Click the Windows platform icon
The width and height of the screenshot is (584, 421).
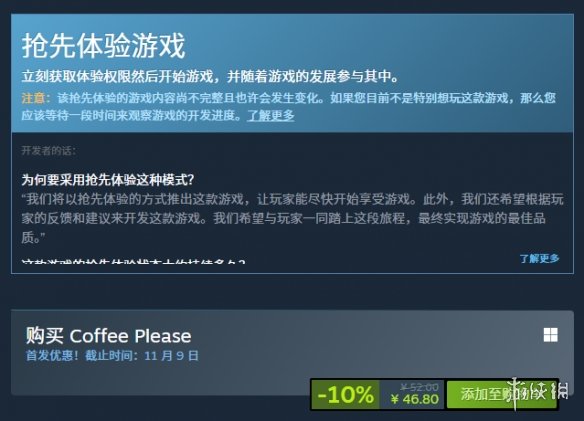pos(550,335)
